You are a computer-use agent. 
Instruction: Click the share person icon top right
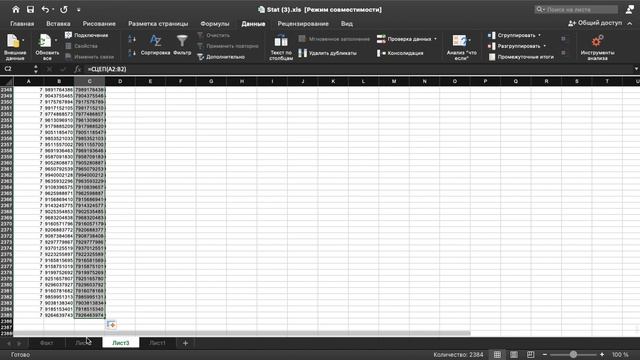(x=630, y=9)
